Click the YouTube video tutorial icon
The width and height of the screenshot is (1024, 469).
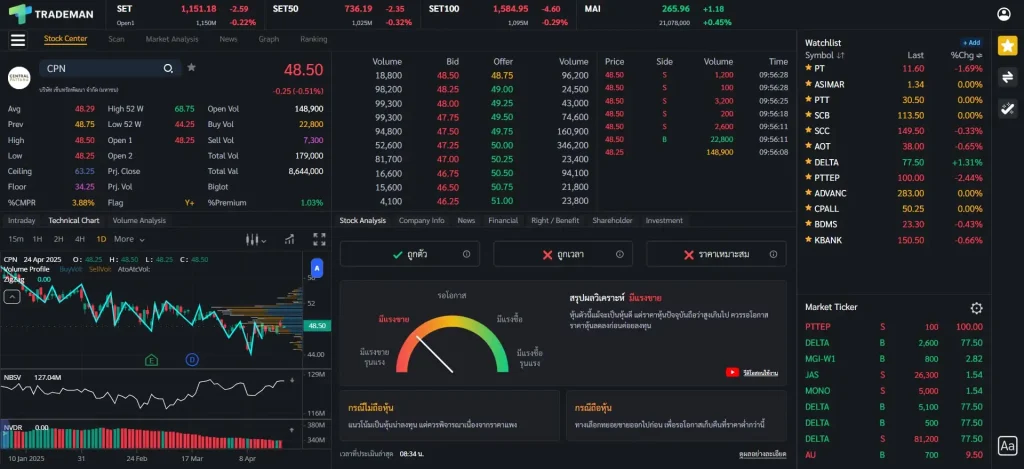point(732,372)
